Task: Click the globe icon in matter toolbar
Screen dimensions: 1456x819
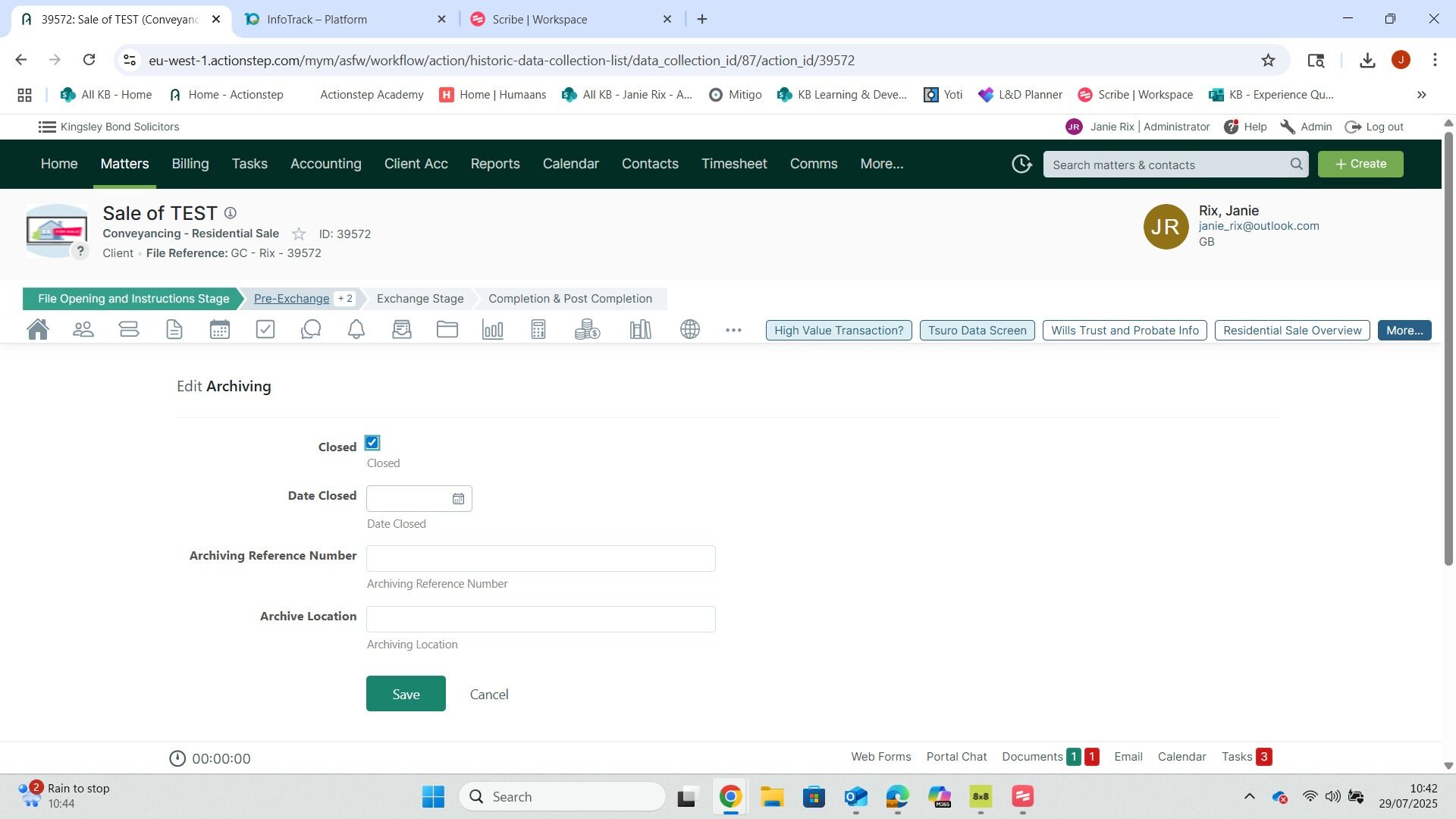Action: (x=690, y=330)
